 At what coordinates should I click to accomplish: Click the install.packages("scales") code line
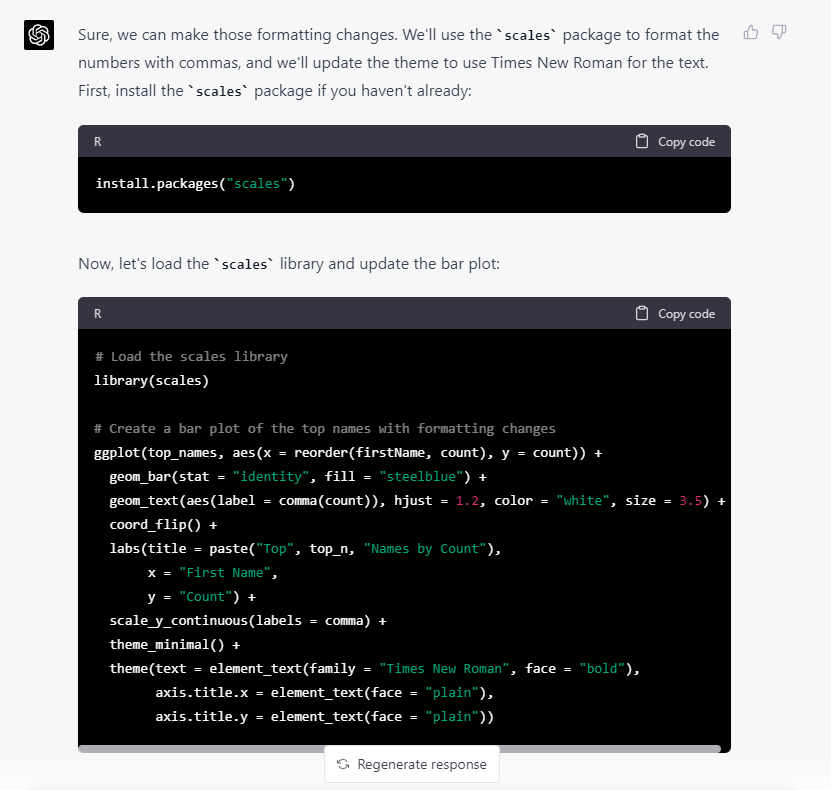point(195,184)
